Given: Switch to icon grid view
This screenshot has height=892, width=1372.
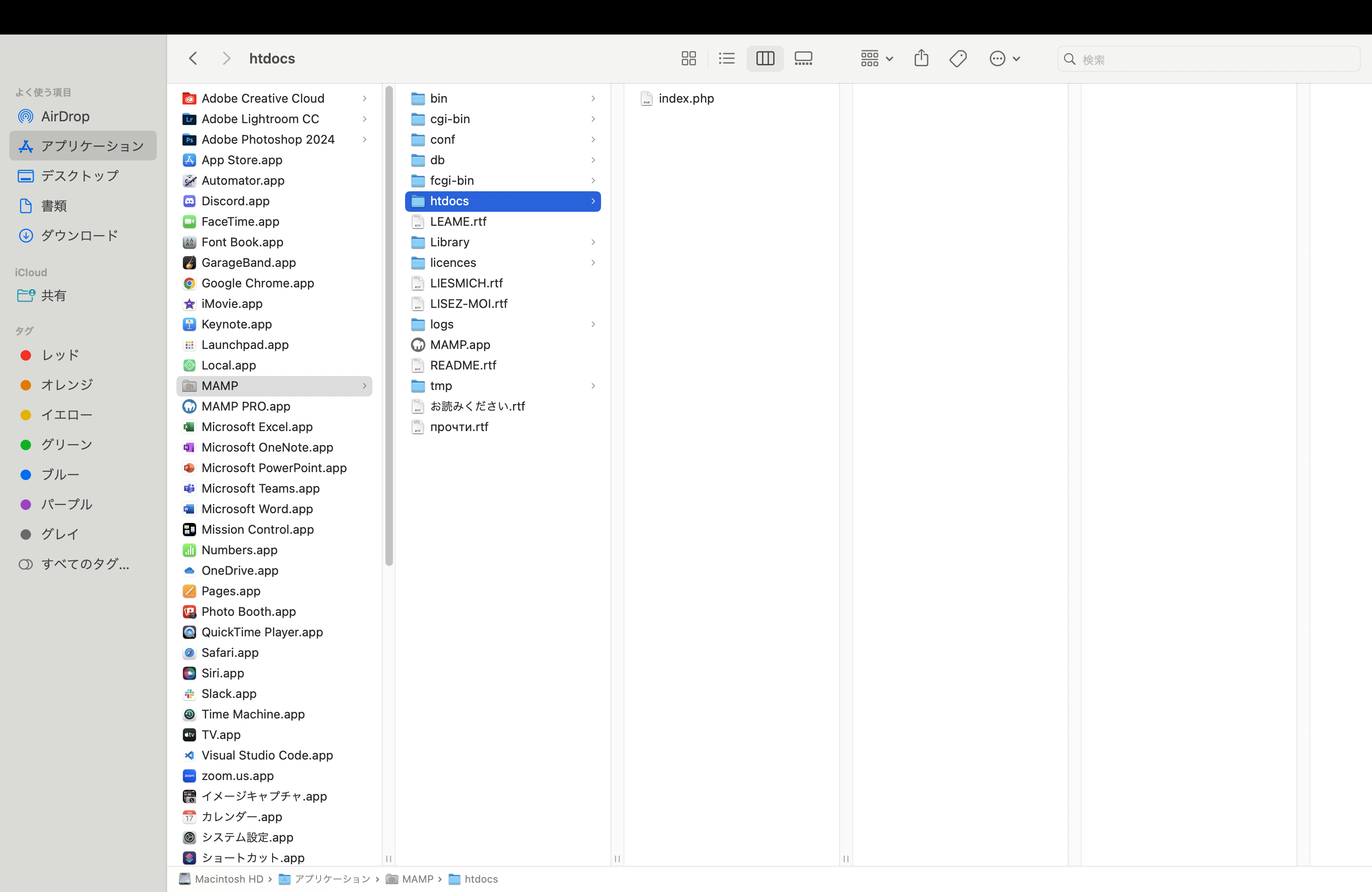Looking at the screenshot, I should pyautogui.click(x=688, y=59).
